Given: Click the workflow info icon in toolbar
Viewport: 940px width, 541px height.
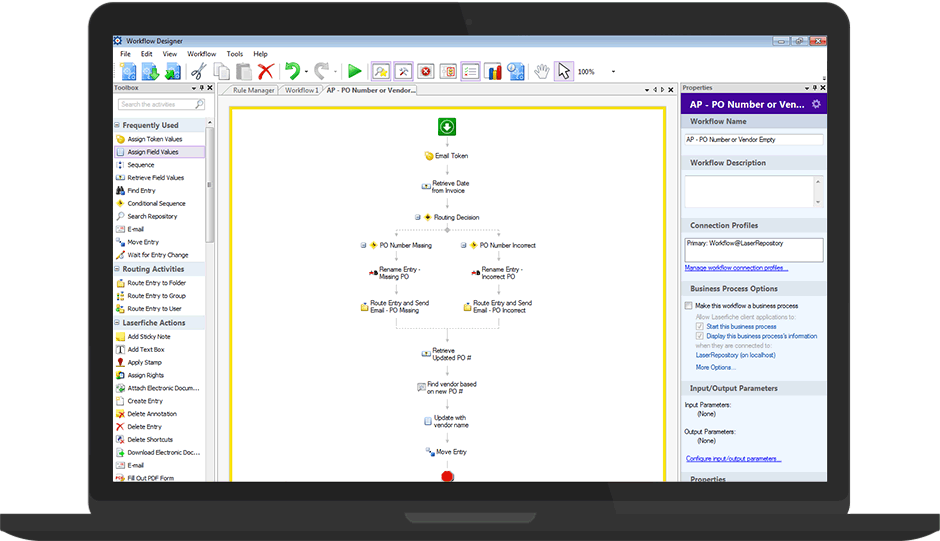Looking at the screenshot, I should 516,71.
